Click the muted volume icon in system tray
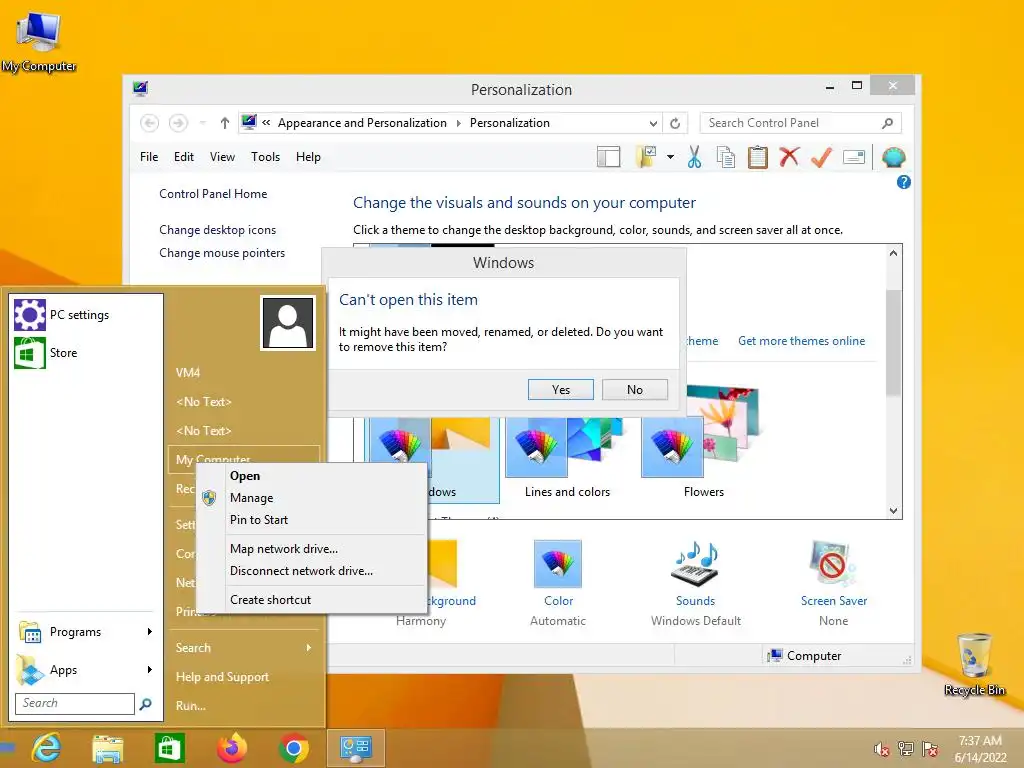 882,749
